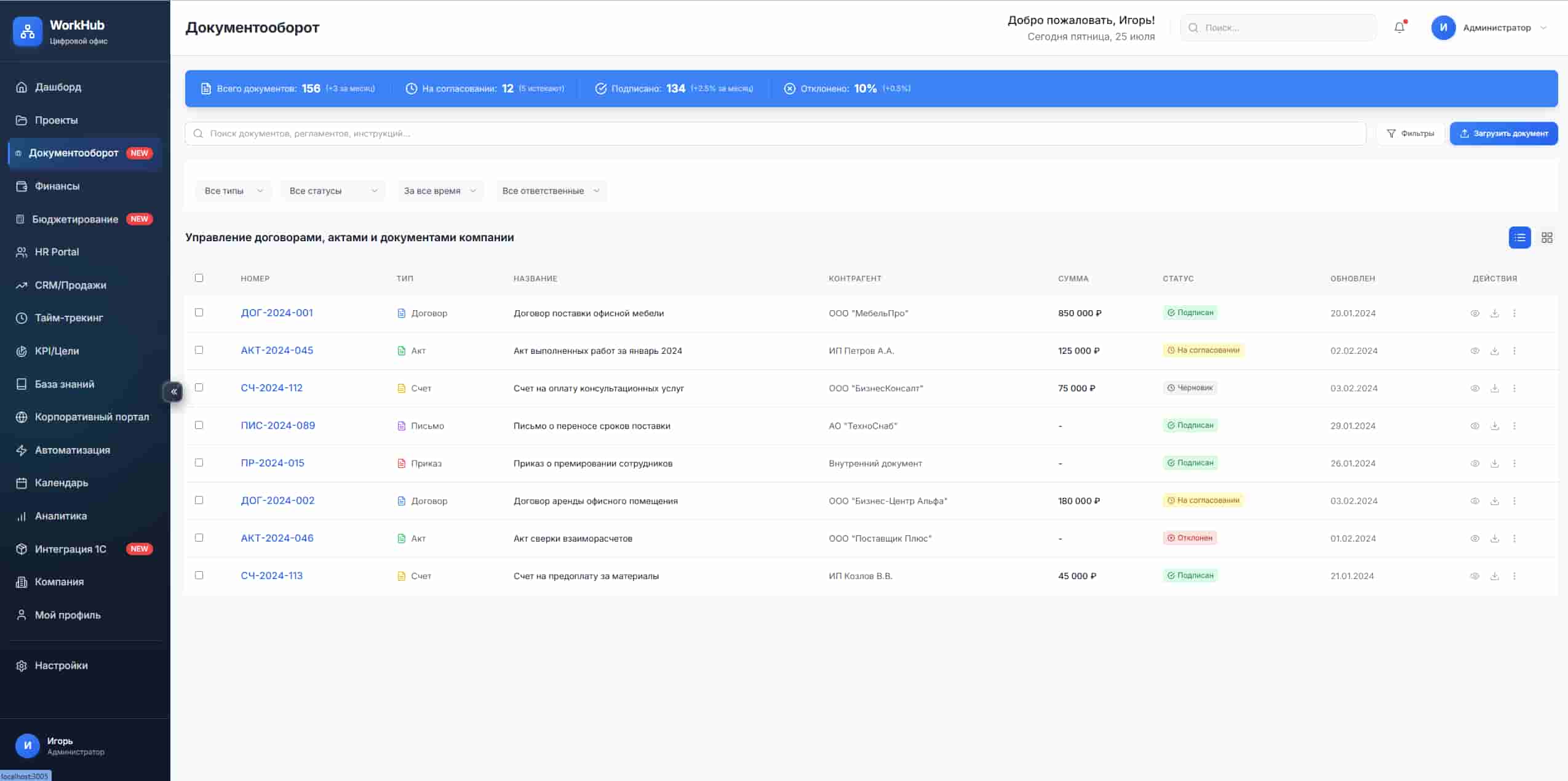Select all documents with header checkbox

pyautogui.click(x=199, y=278)
